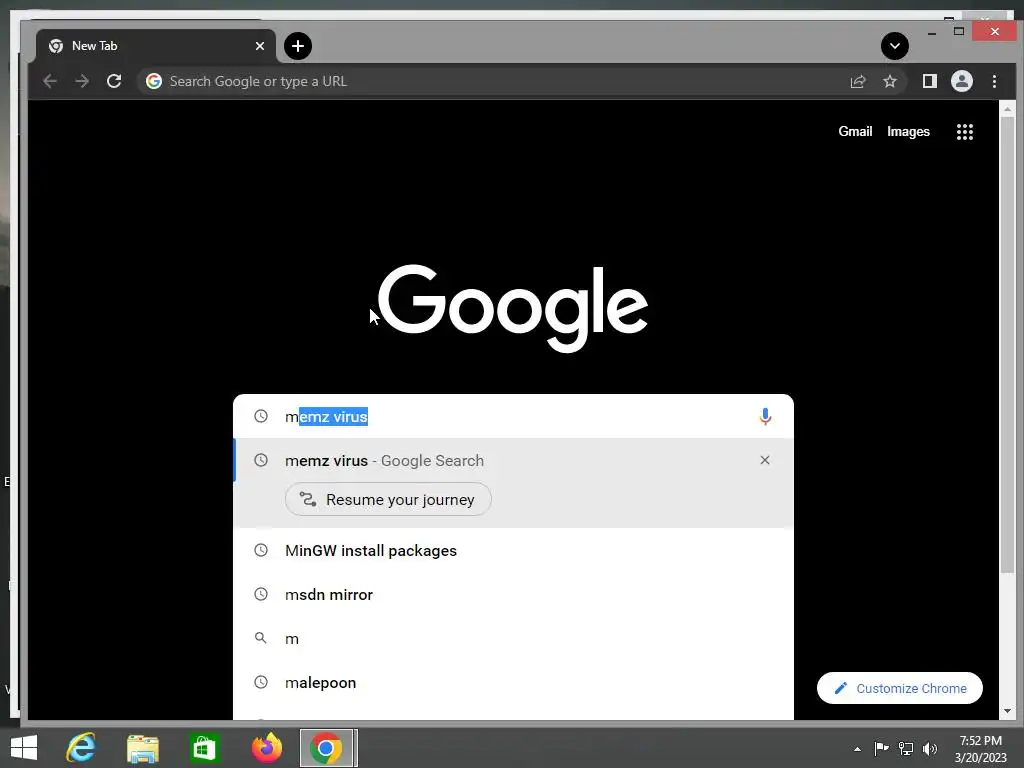Launch Internet Explorer from taskbar
This screenshot has height=768, width=1024.
[81, 748]
